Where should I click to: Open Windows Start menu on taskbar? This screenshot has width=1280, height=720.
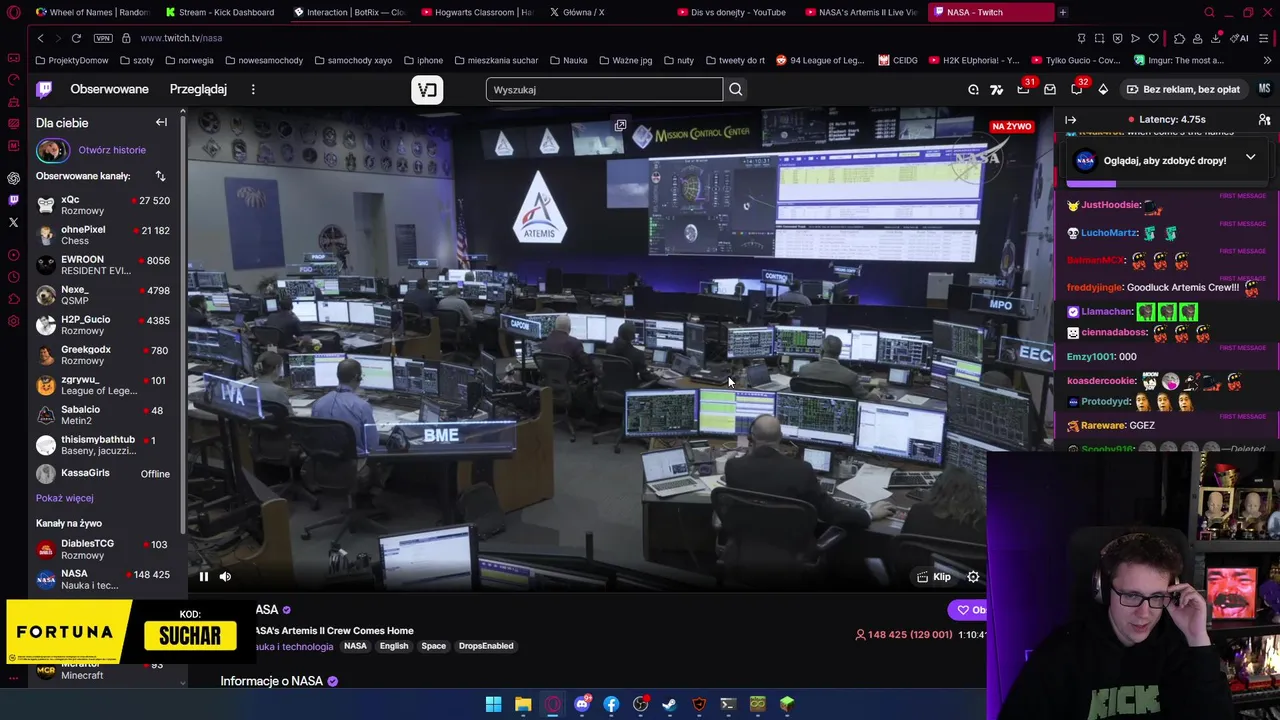pyautogui.click(x=493, y=704)
